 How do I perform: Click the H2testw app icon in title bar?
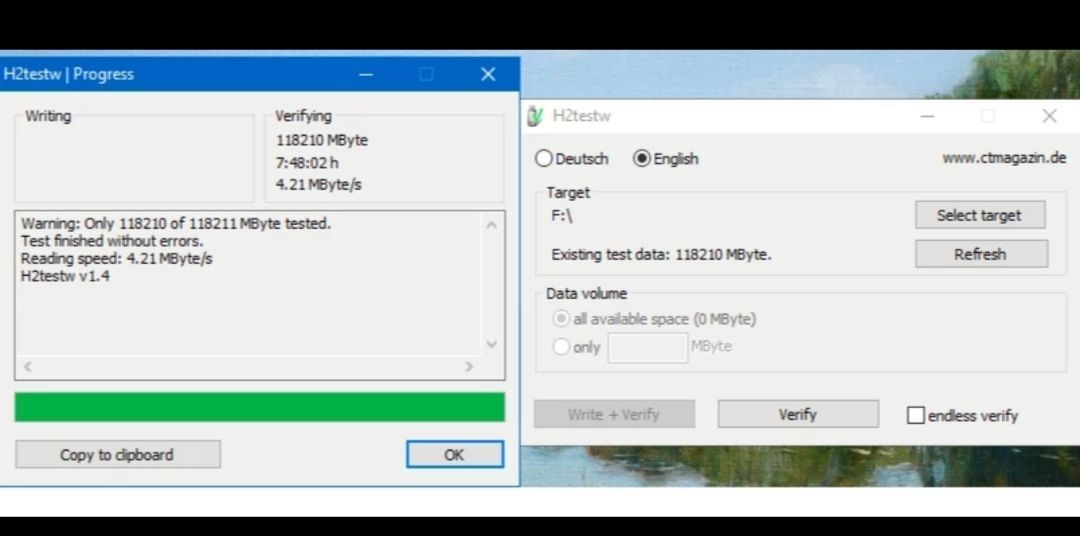(535, 116)
